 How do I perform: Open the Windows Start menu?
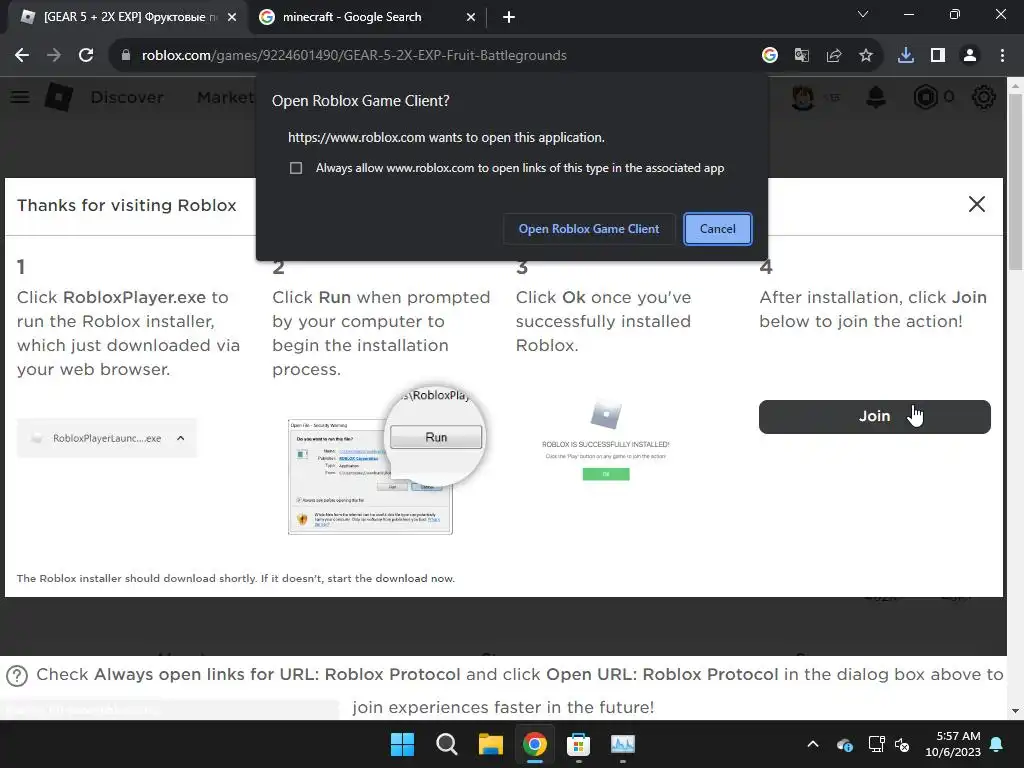tap(402, 744)
